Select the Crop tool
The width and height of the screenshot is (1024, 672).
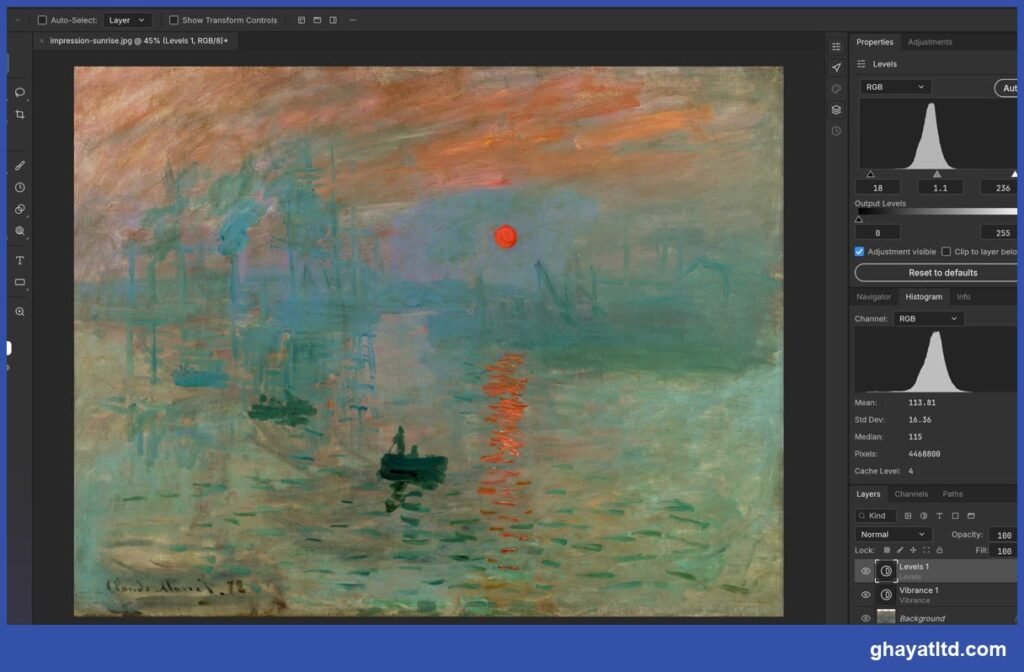(x=20, y=114)
